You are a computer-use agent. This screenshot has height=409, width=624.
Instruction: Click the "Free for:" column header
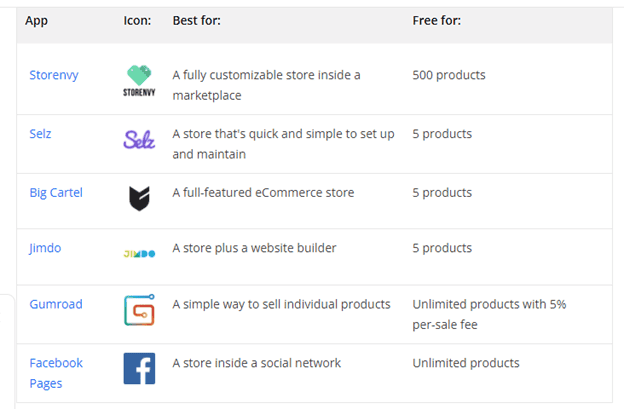click(x=437, y=20)
